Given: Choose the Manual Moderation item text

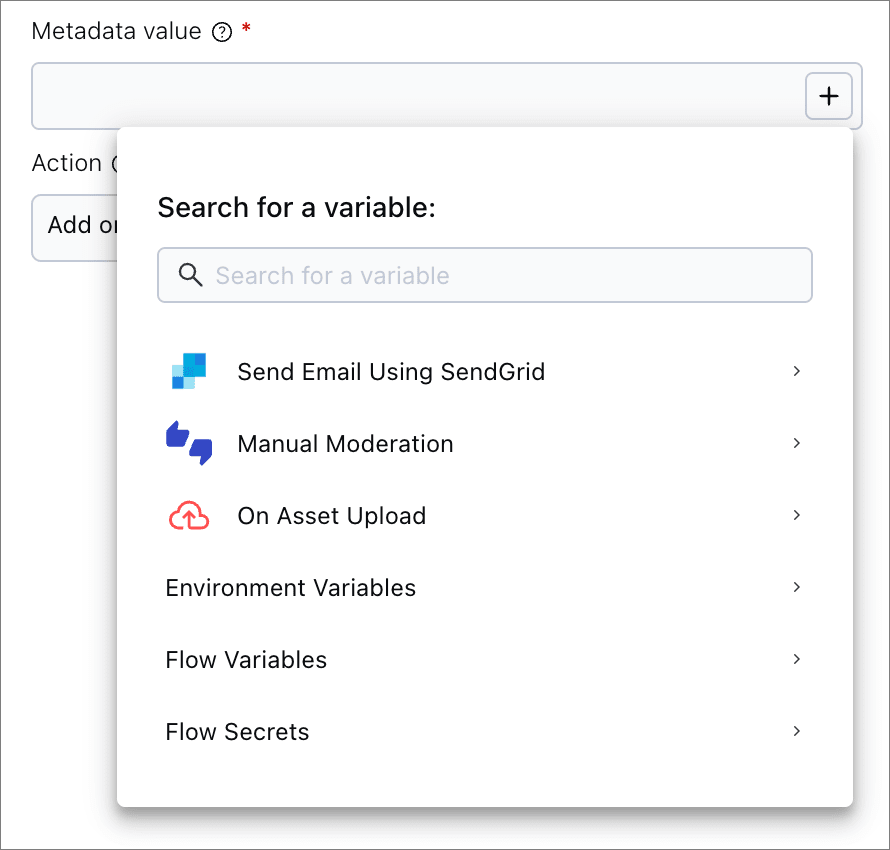Looking at the screenshot, I should pos(345,444).
